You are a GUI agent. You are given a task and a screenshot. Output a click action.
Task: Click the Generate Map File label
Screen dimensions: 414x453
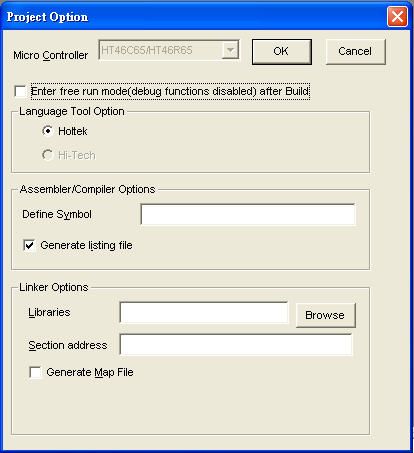pos(90,372)
